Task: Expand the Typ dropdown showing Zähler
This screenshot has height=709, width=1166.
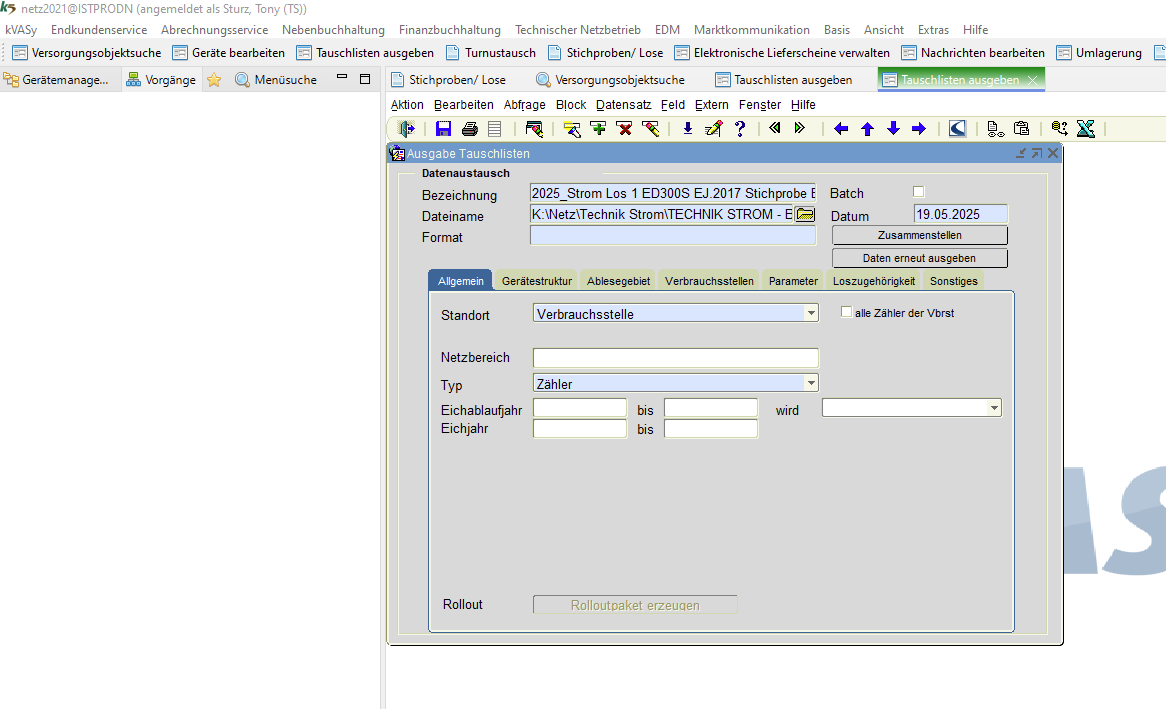Action: click(811, 383)
